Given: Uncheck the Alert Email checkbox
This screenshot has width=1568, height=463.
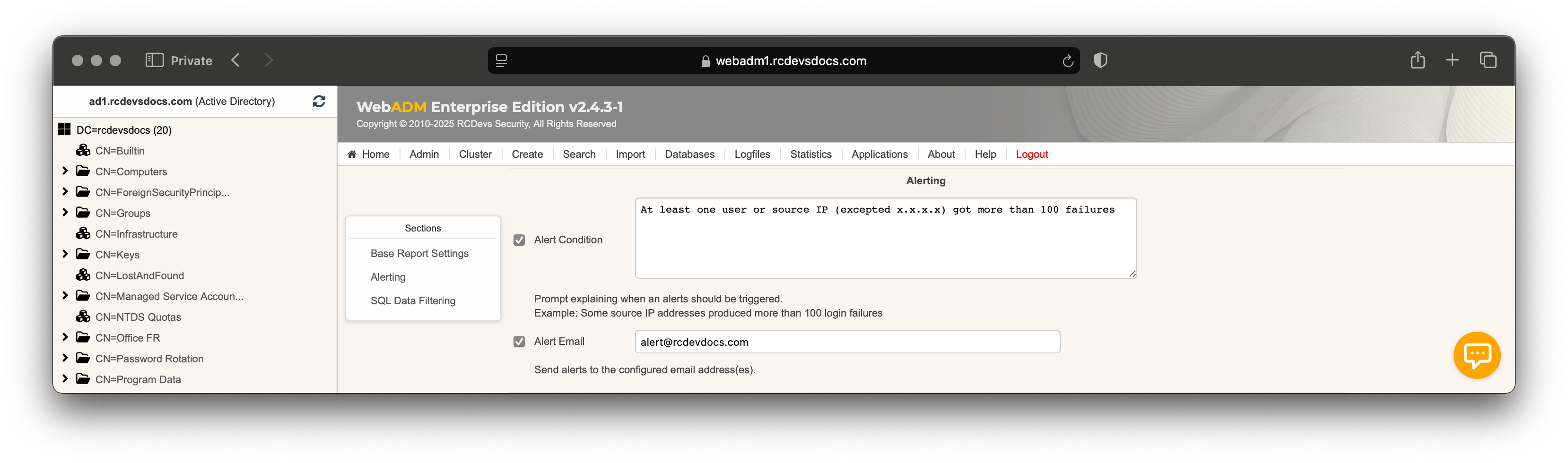Looking at the screenshot, I should click(519, 341).
